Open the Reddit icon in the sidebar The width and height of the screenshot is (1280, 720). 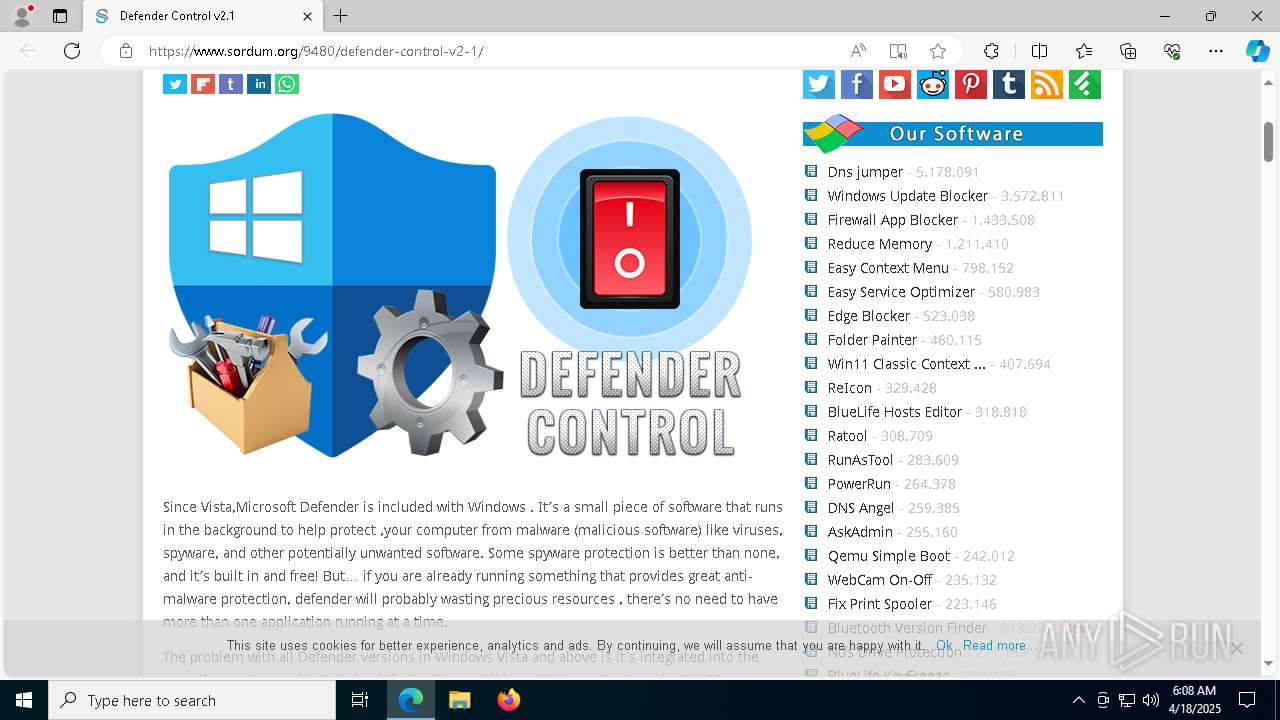coord(933,84)
